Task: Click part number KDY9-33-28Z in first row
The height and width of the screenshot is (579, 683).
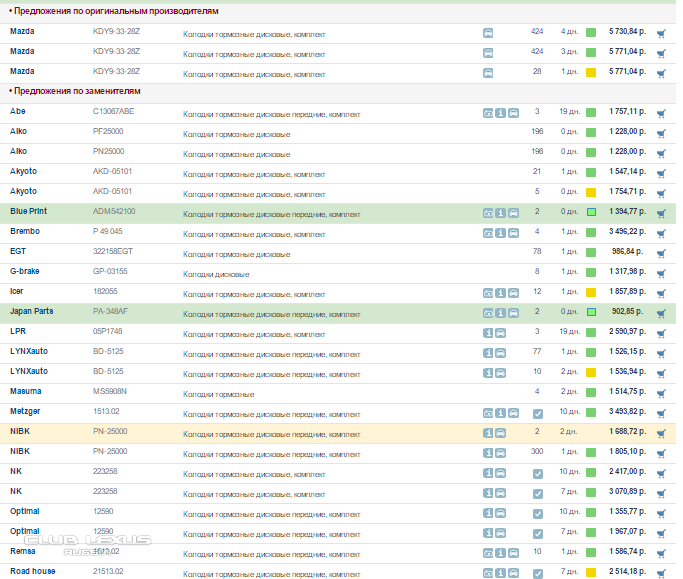Action: tap(116, 32)
